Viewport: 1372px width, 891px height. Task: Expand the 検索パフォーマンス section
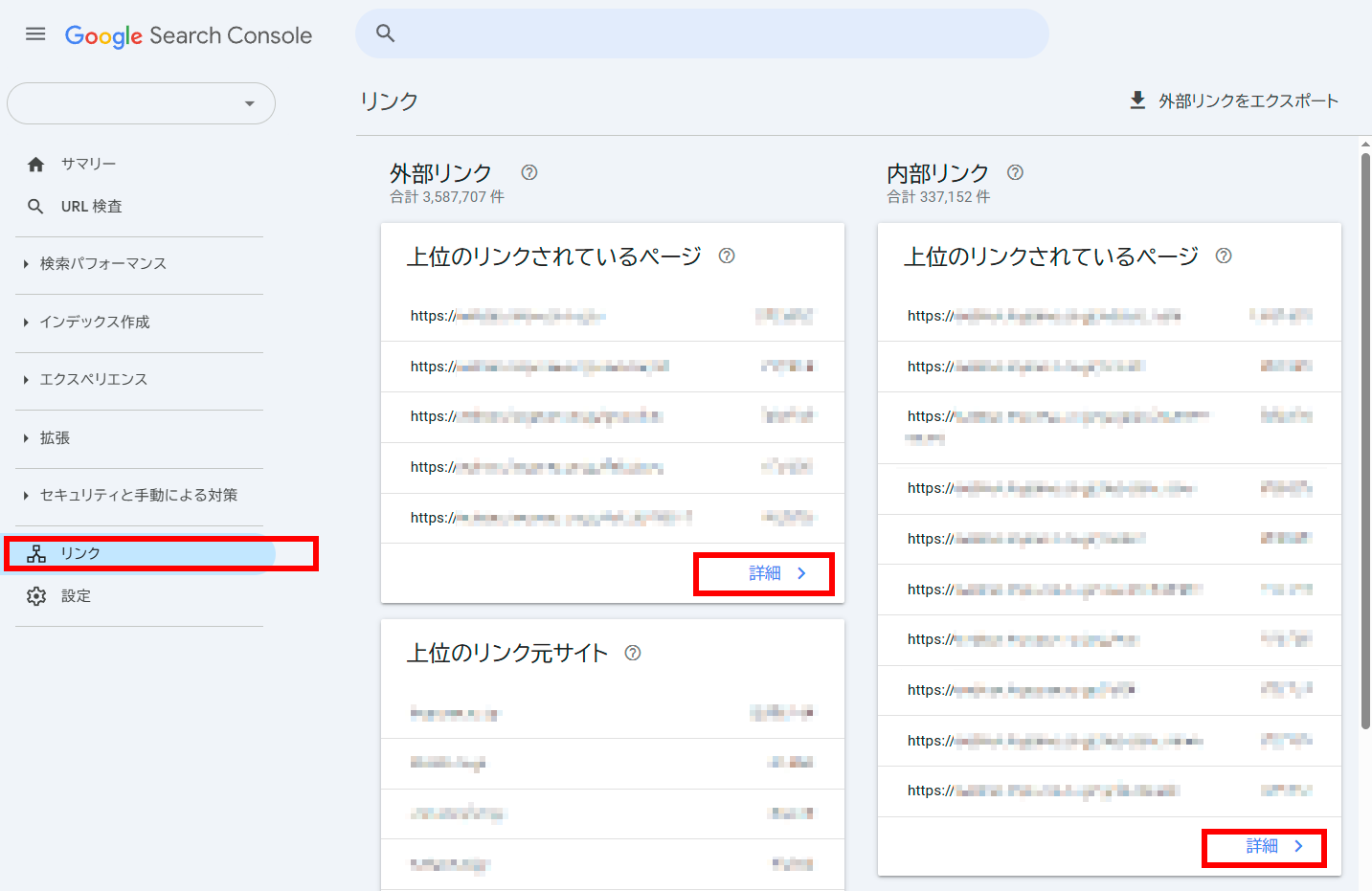[x=102, y=264]
